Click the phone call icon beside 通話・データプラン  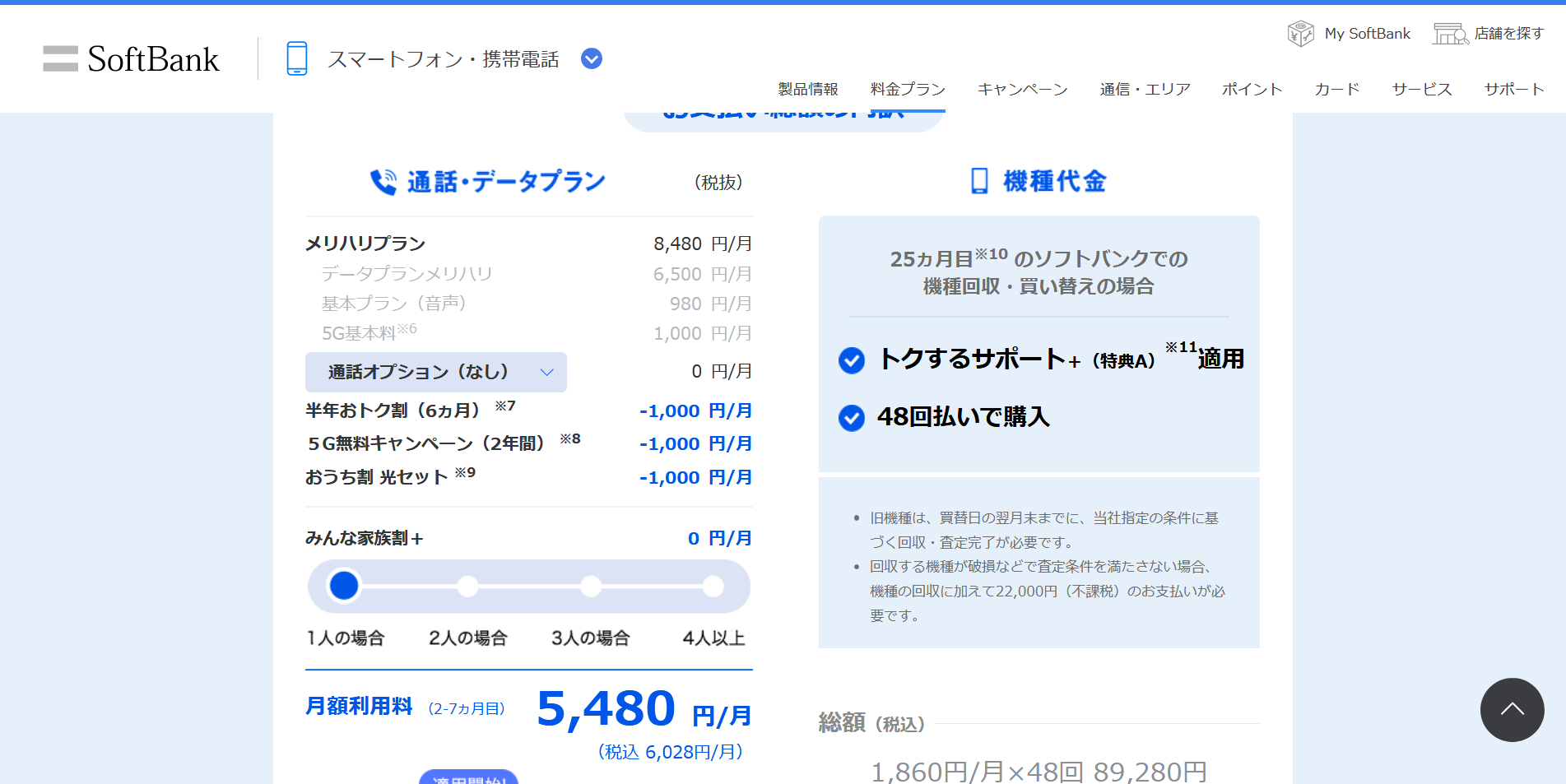point(383,182)
